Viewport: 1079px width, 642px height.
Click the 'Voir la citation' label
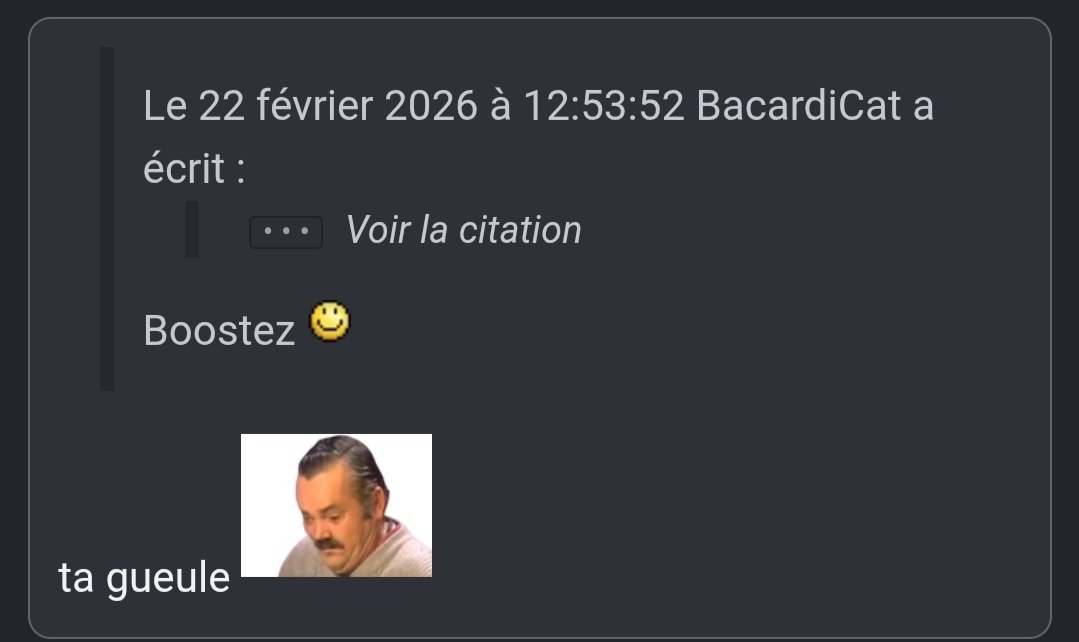463,230
